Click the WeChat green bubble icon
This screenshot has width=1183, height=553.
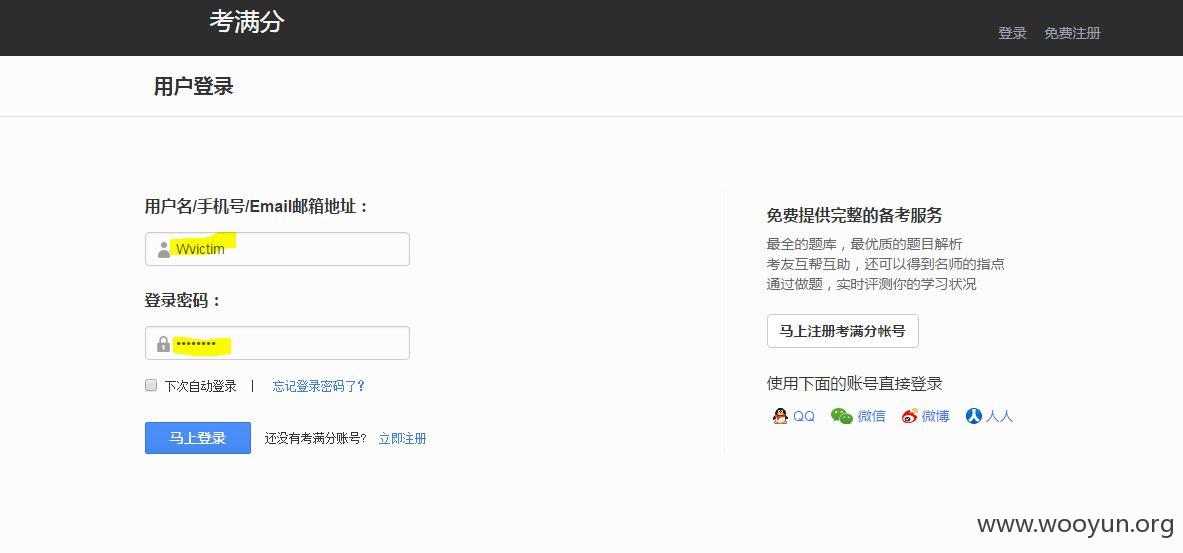coord(841,416)
